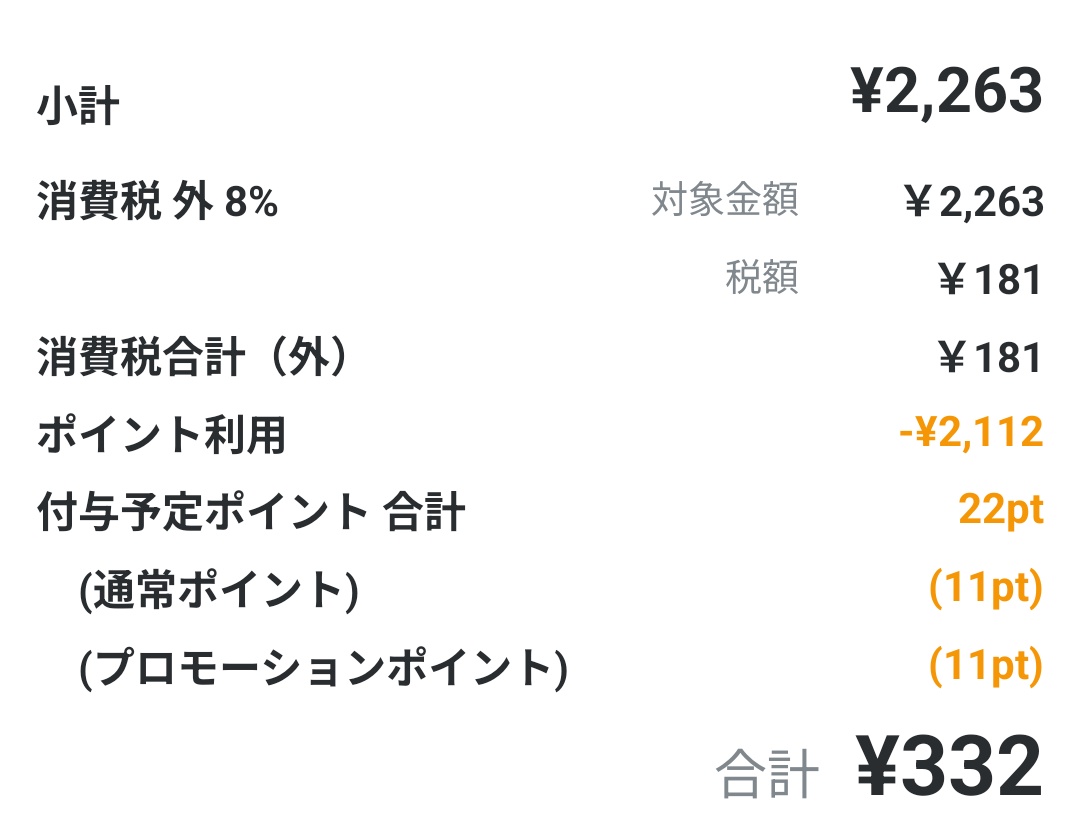Image resolution: width=1078 pixels, height=819 pixels.
Task: Tap the ￥181 amount beside 税額
Action: point(990,281)
